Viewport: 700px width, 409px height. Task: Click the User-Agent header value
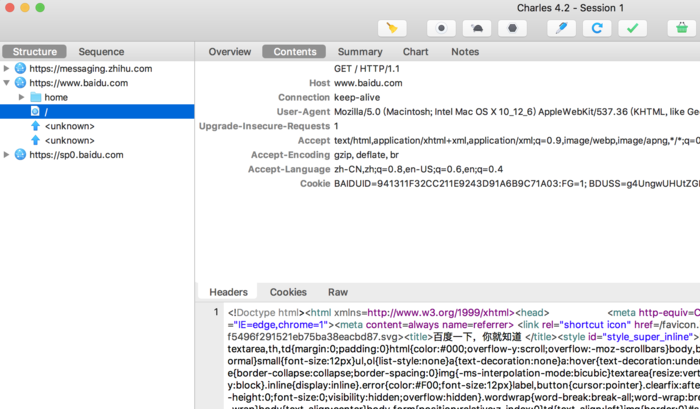coord(517,111)
